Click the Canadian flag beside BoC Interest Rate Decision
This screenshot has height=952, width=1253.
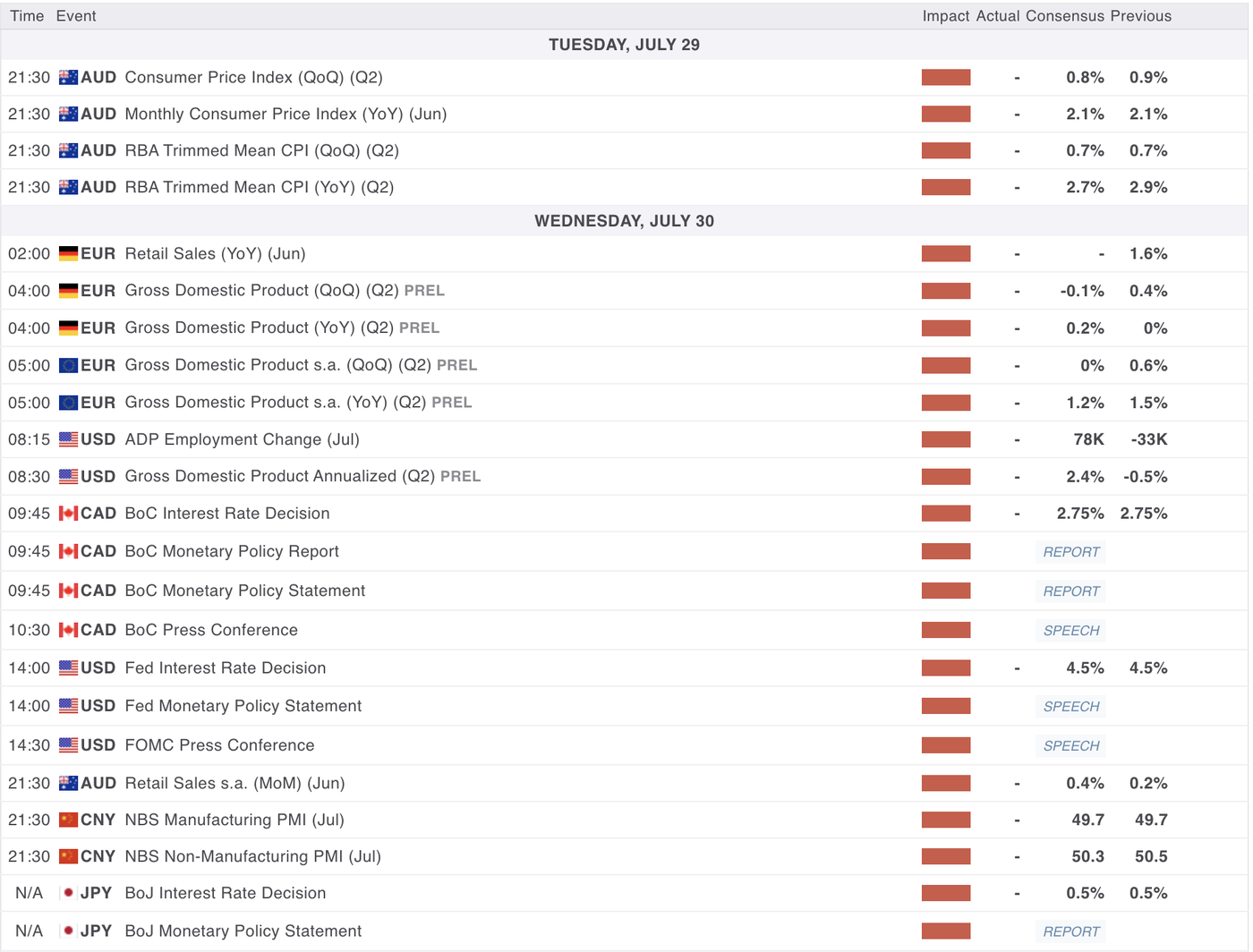pos(68,514)
